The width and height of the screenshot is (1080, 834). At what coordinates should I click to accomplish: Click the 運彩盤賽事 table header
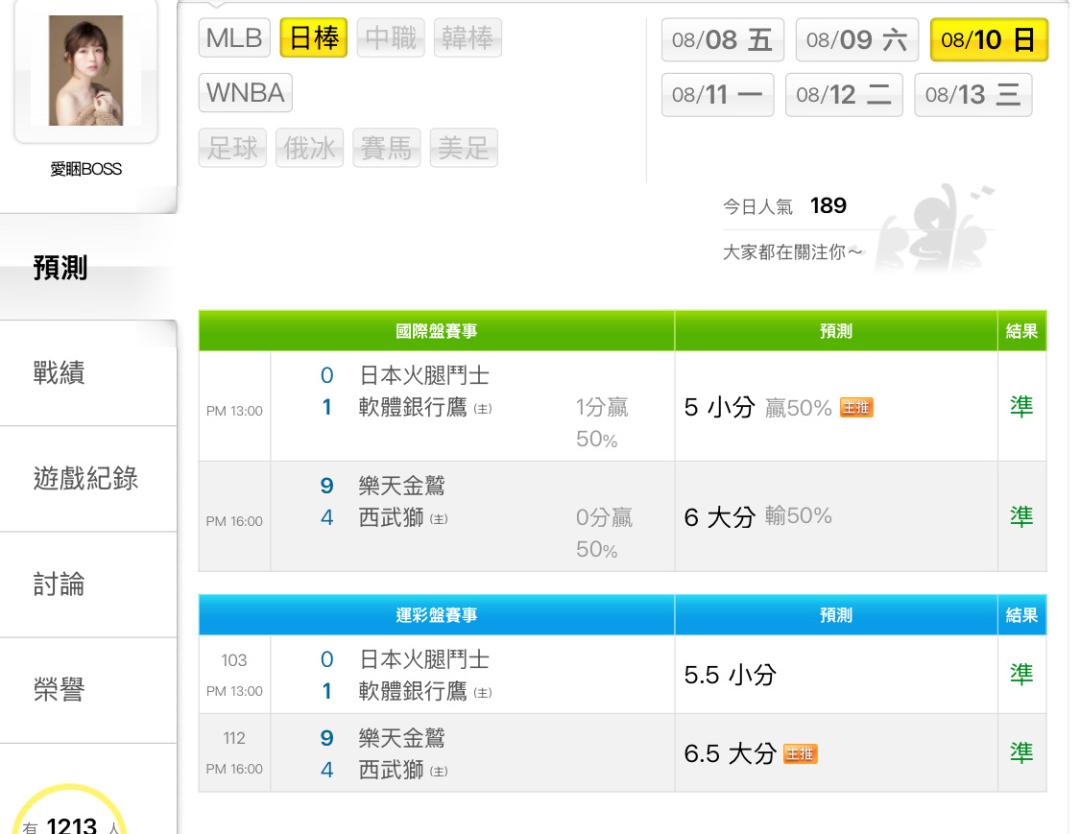(437, 615)
